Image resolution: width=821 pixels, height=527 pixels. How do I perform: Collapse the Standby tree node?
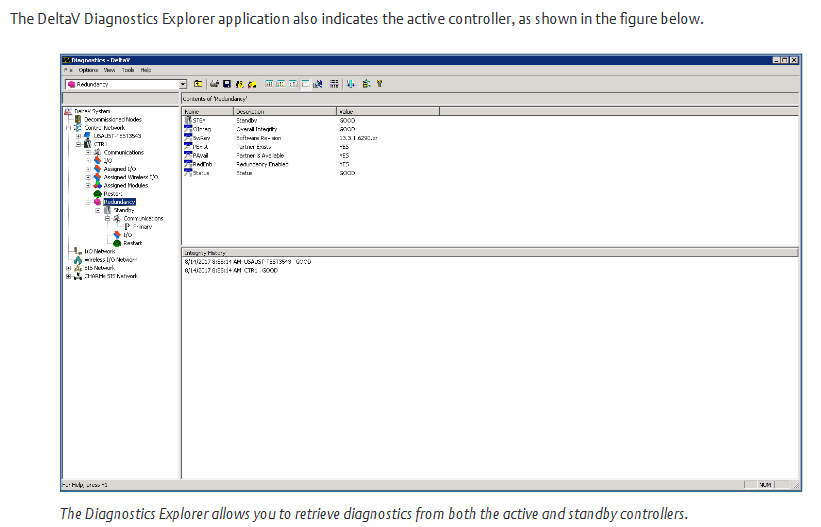(97, 210)
